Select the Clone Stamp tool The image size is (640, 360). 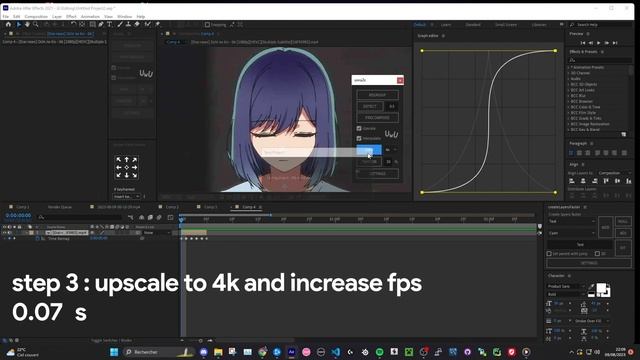click(x=128, y=24)
